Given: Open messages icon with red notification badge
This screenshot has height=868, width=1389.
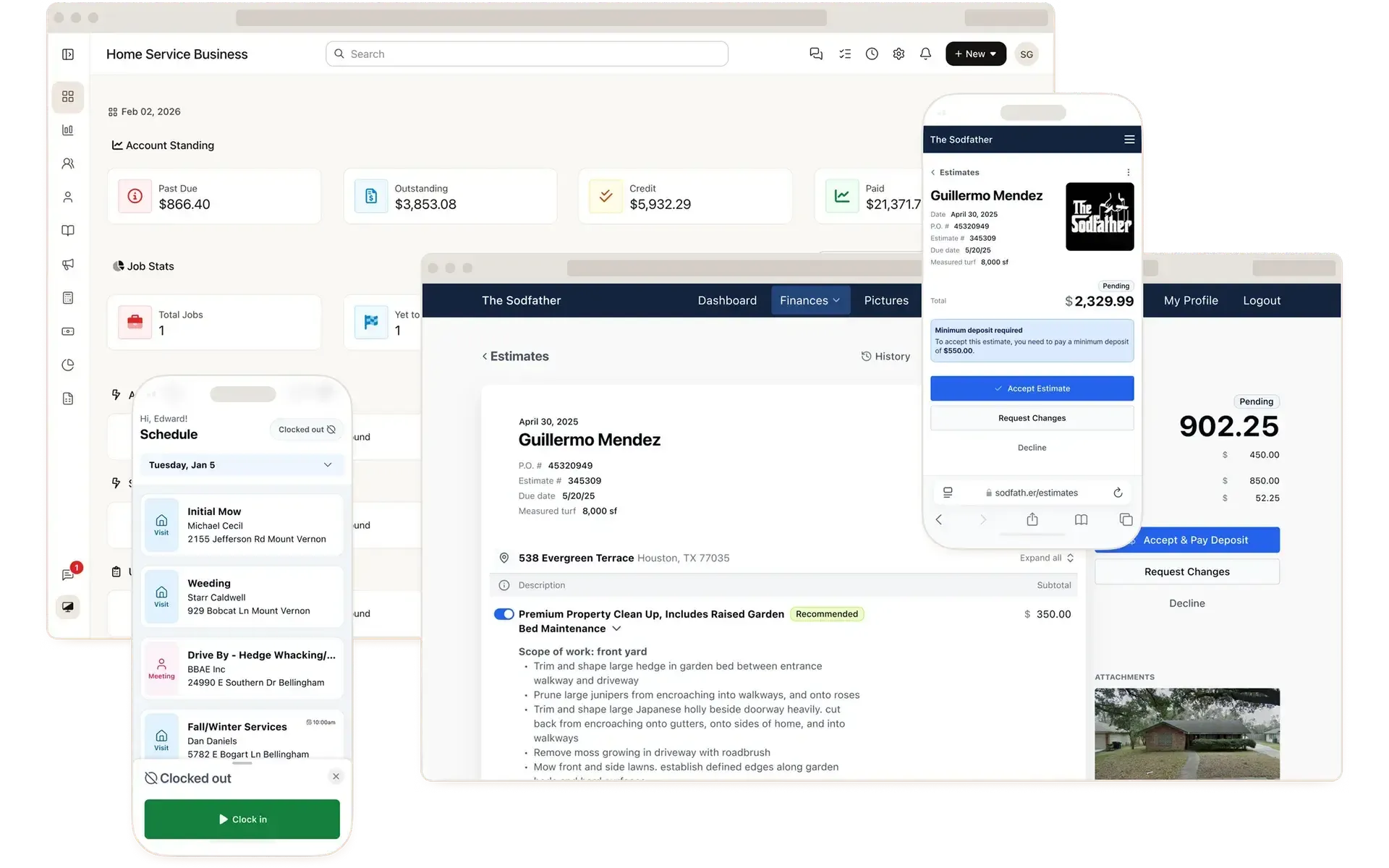Looking at the screenshot, I should (68, 574).
